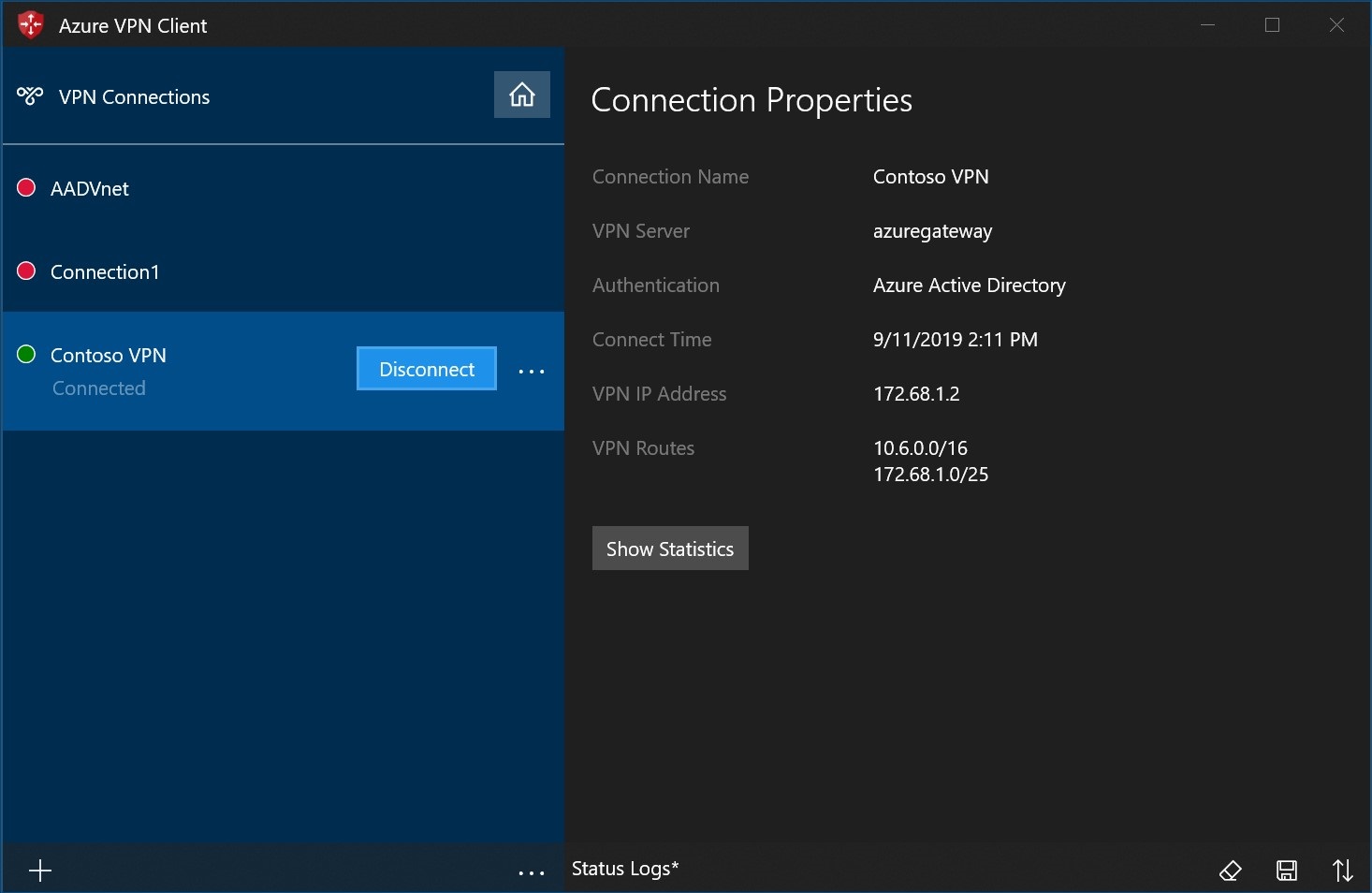Click the red status dot beside Connection1
1372x893 pixels.
click(26, 271)
